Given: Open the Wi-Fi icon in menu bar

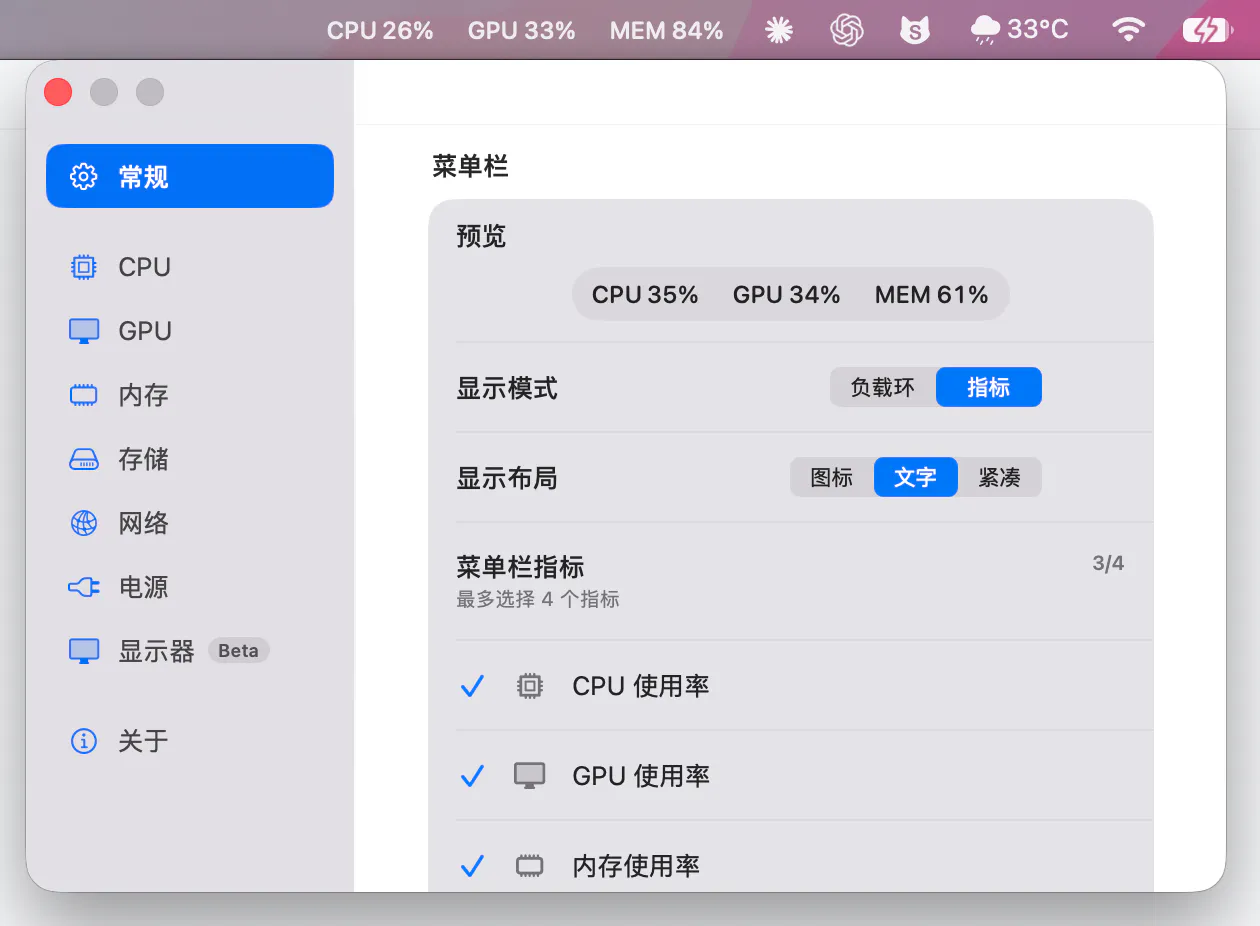Looking at the screenshot, I should 1128,30.
